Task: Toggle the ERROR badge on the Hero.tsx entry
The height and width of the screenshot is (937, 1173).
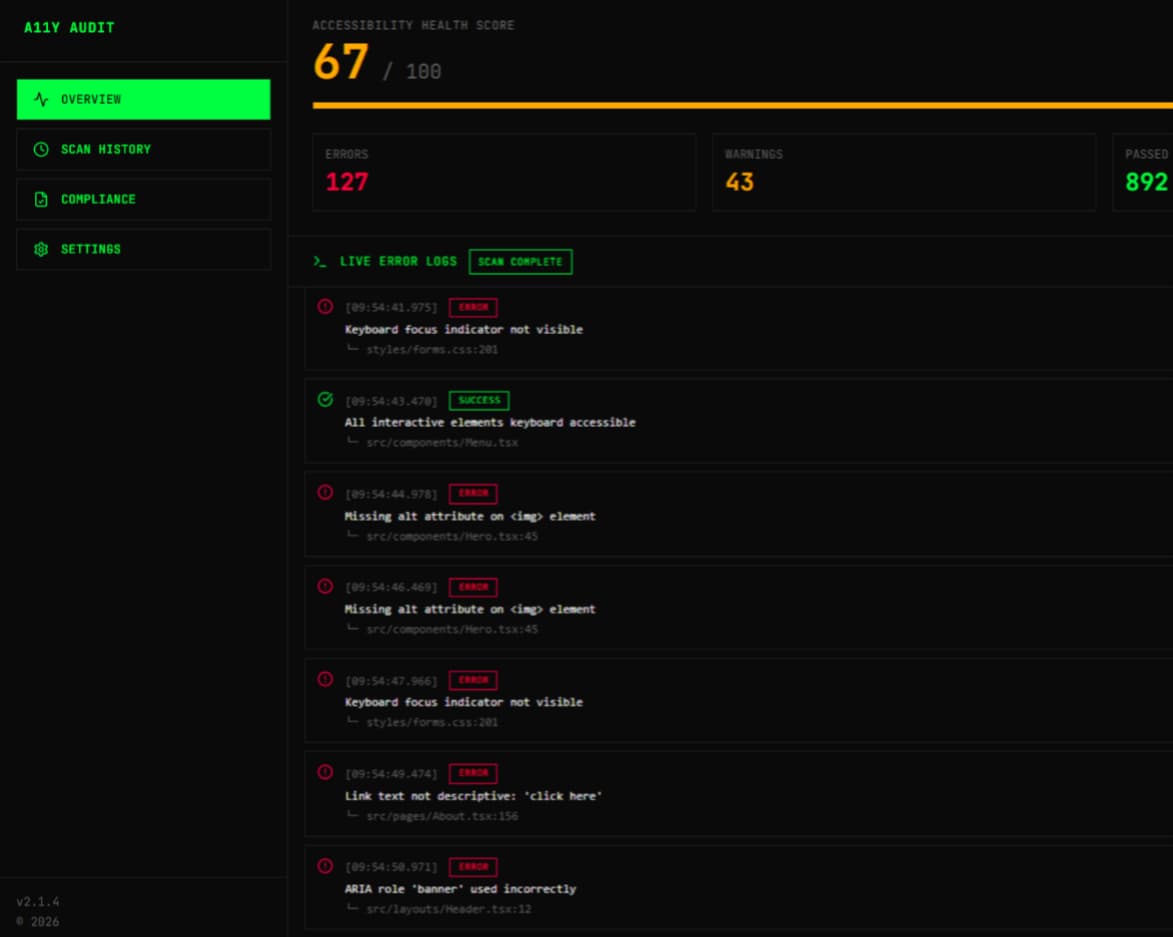Action: point(472,493)
